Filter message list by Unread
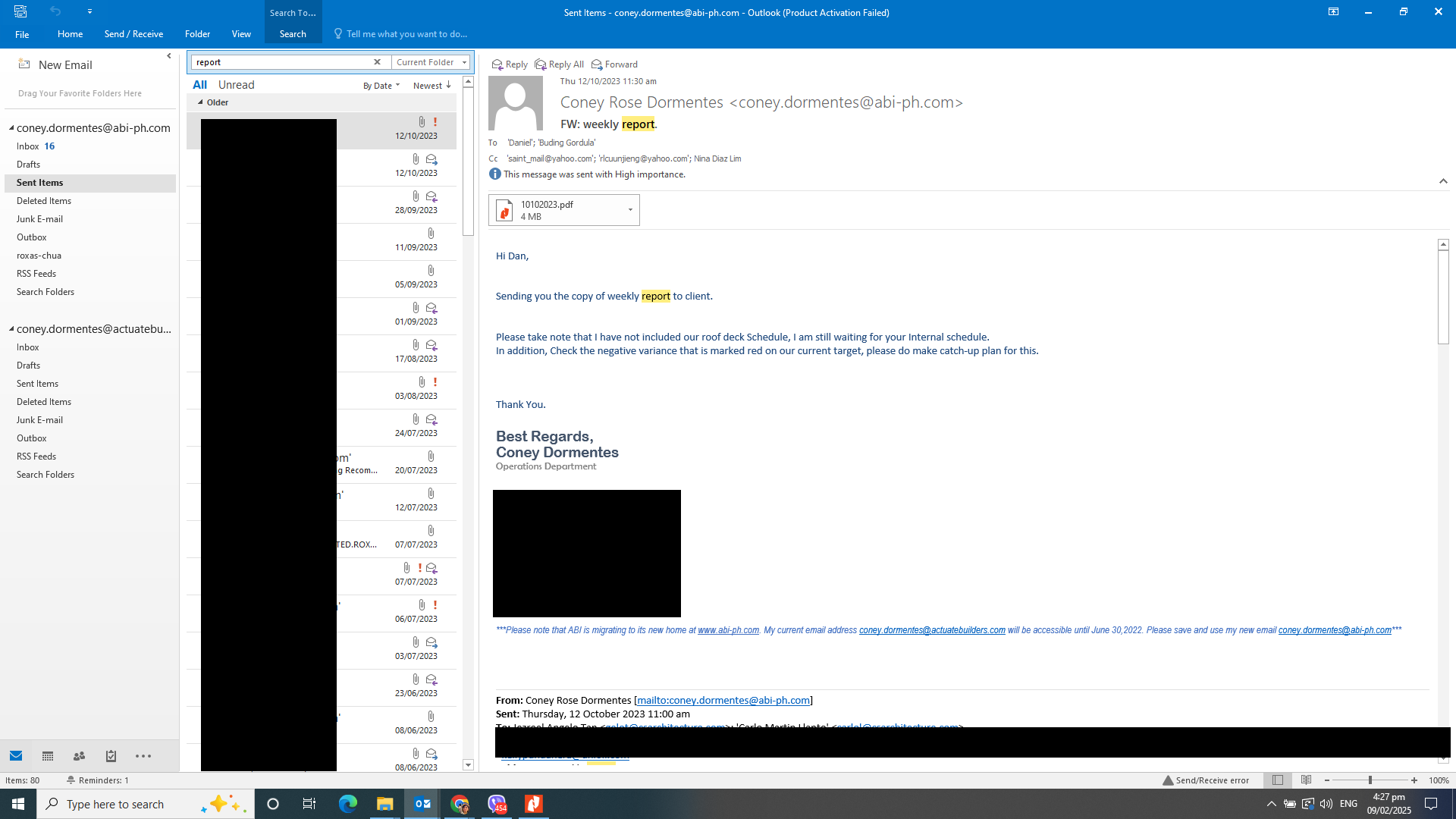1456x819 pixels. coord(236,85)
